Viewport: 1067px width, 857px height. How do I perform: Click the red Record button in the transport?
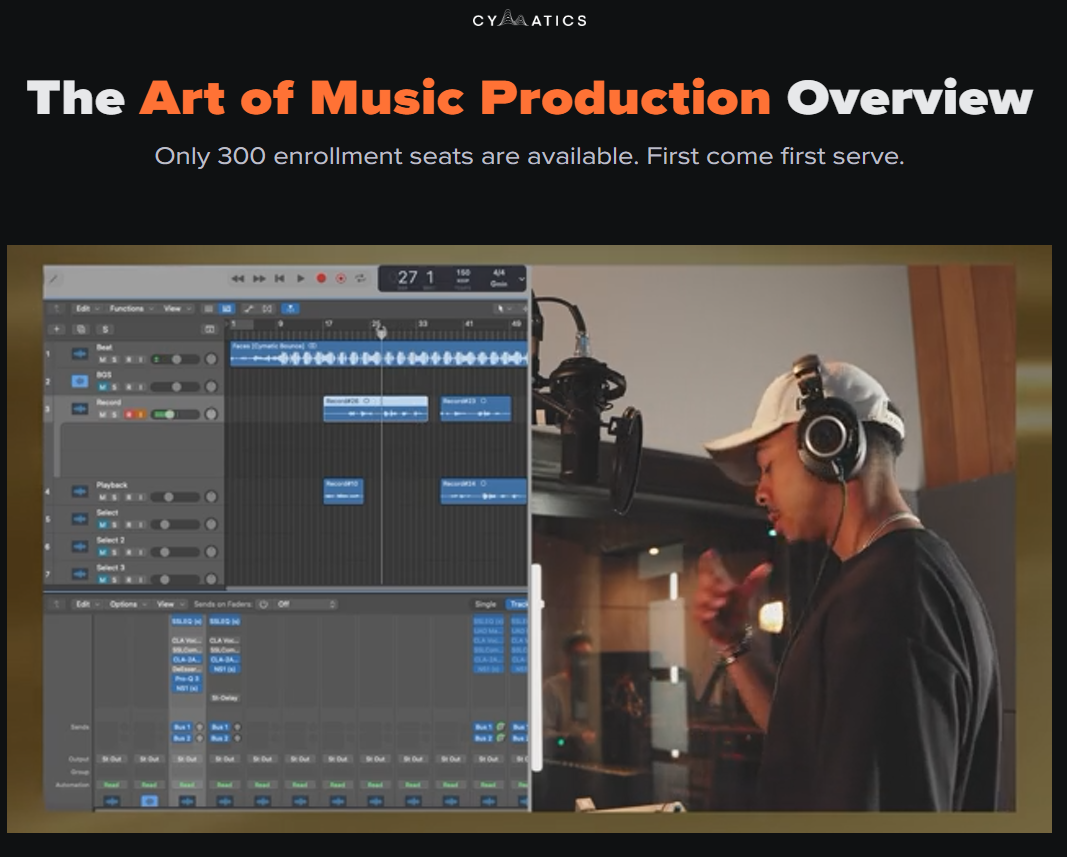(322, 277)
